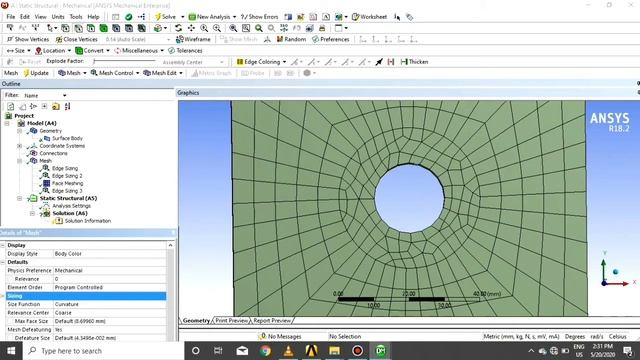Open the Help menu
This screenshot has height=360, width=640.
coord(93,17)
